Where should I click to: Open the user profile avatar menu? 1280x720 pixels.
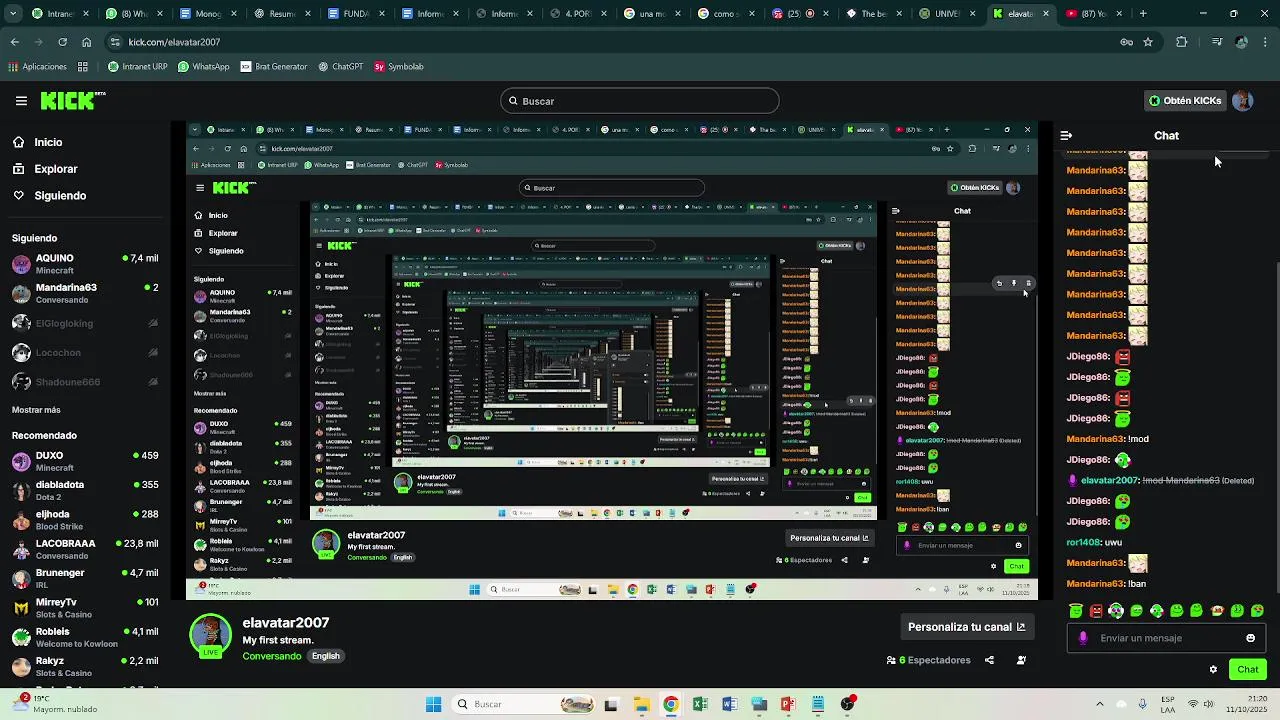point(1243,101)
